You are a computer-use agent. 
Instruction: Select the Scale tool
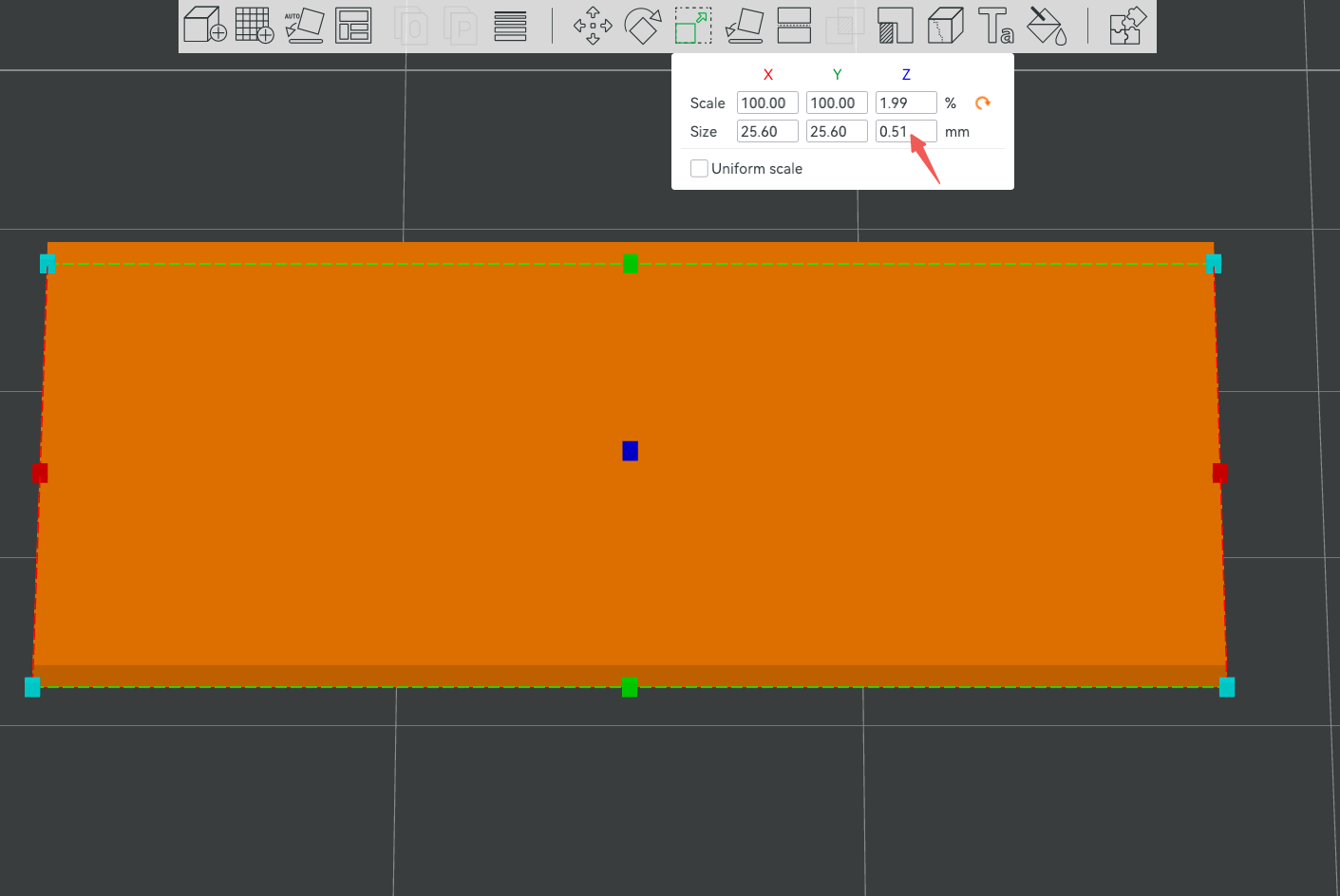click(x=693, y=26)
